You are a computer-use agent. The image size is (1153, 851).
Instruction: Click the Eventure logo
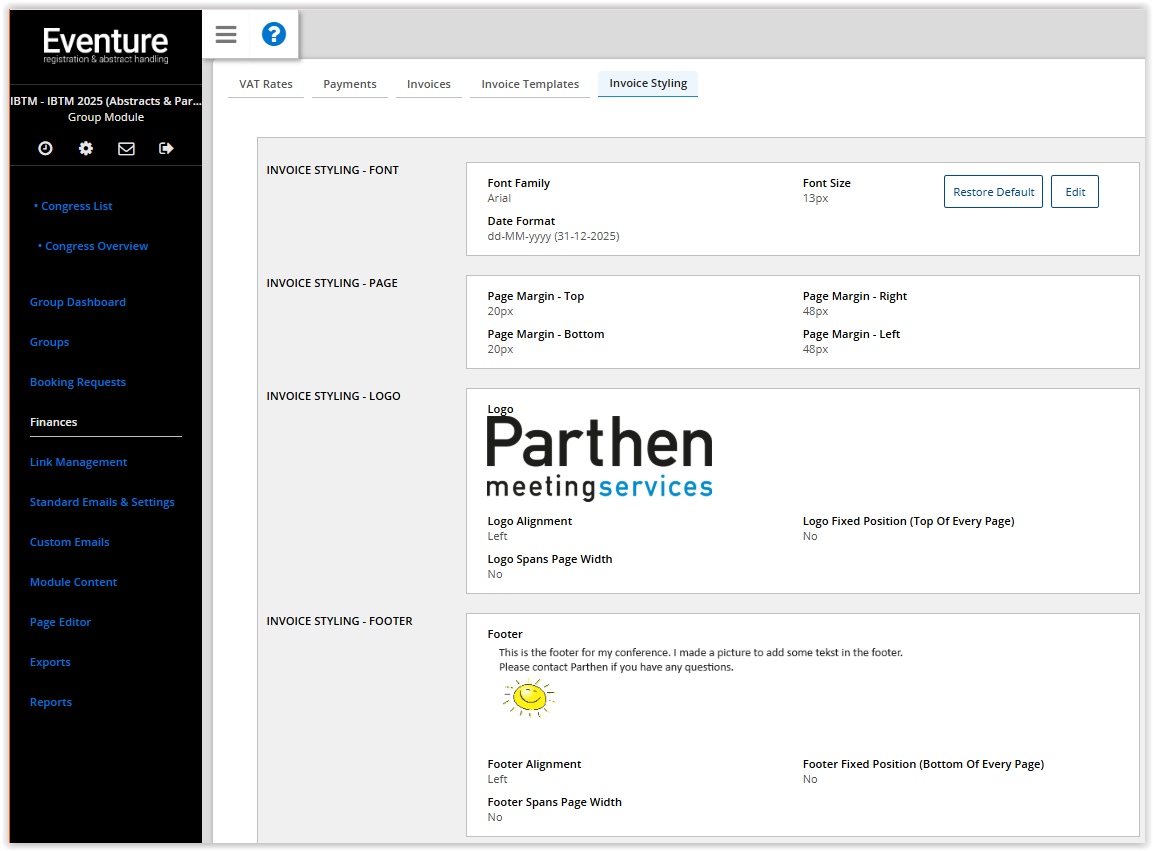click(106, 45)
